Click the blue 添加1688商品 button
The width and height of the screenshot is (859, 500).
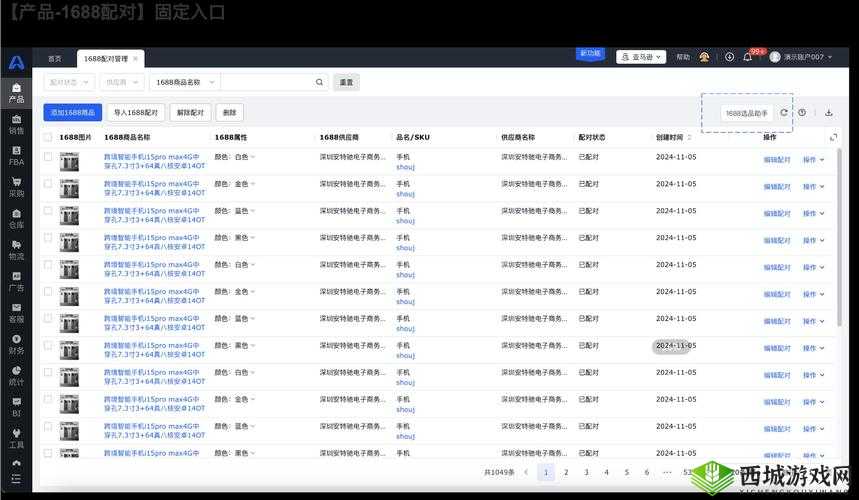coord(73,112)
